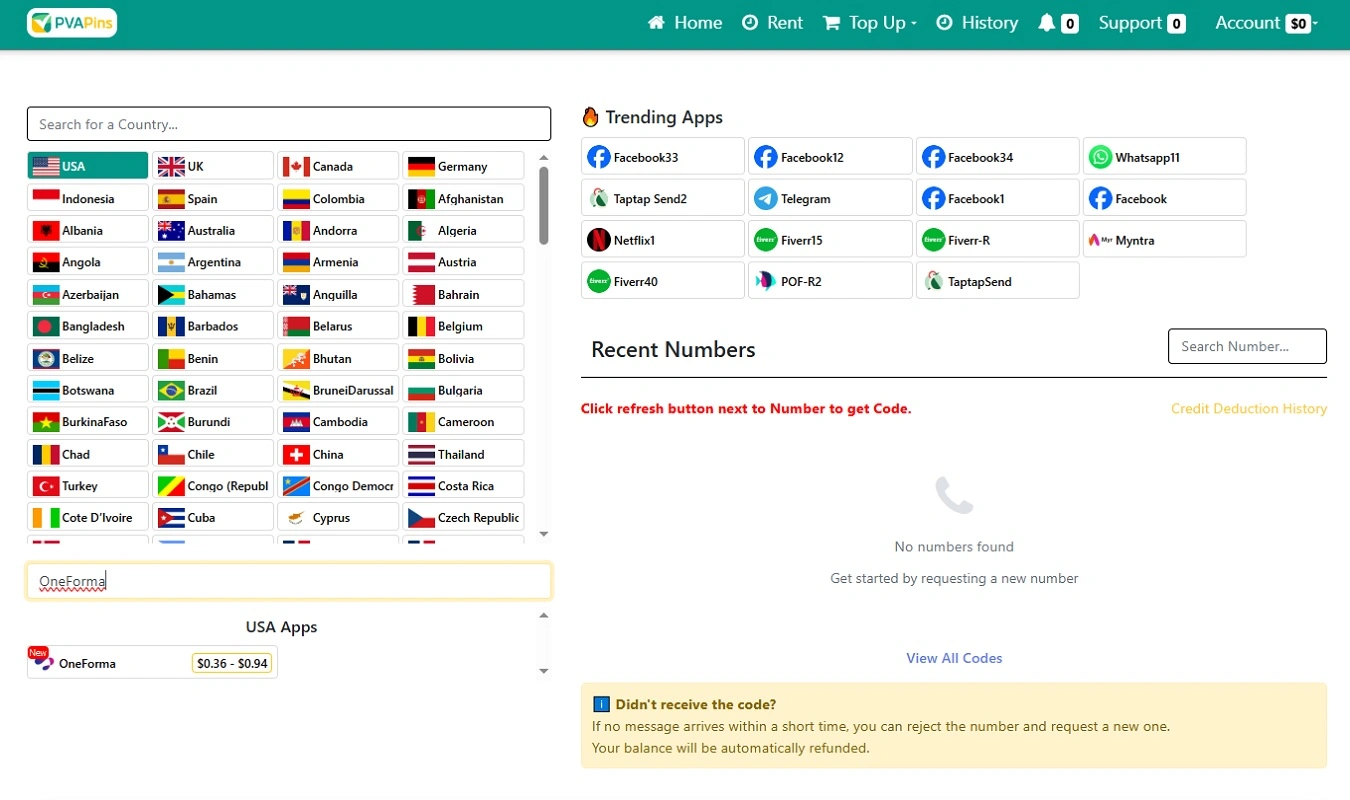Choose the Myntra app
Image resolution: width=1350 pixels, height=800 pixels.
[x=1165, y=240]
